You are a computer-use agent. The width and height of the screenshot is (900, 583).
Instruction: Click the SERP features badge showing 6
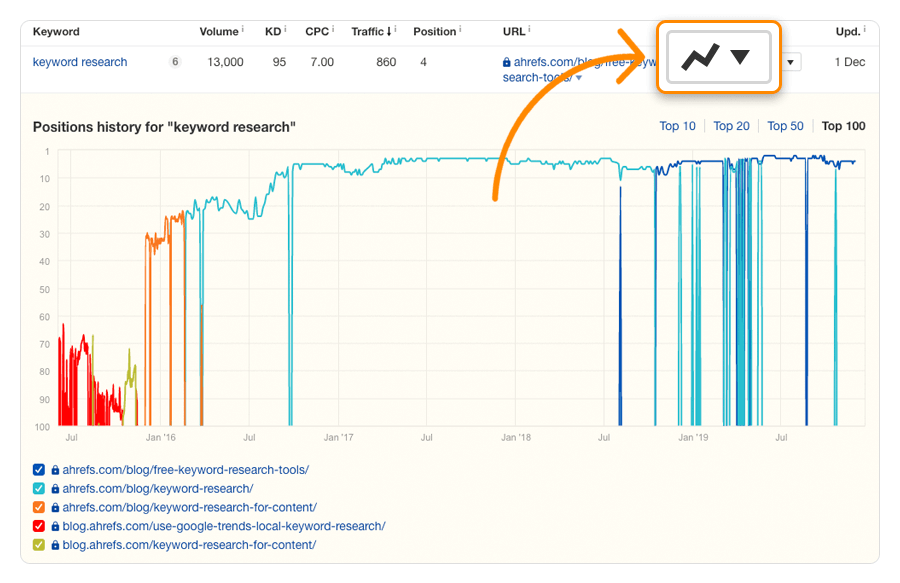click(x=174, y=61)
